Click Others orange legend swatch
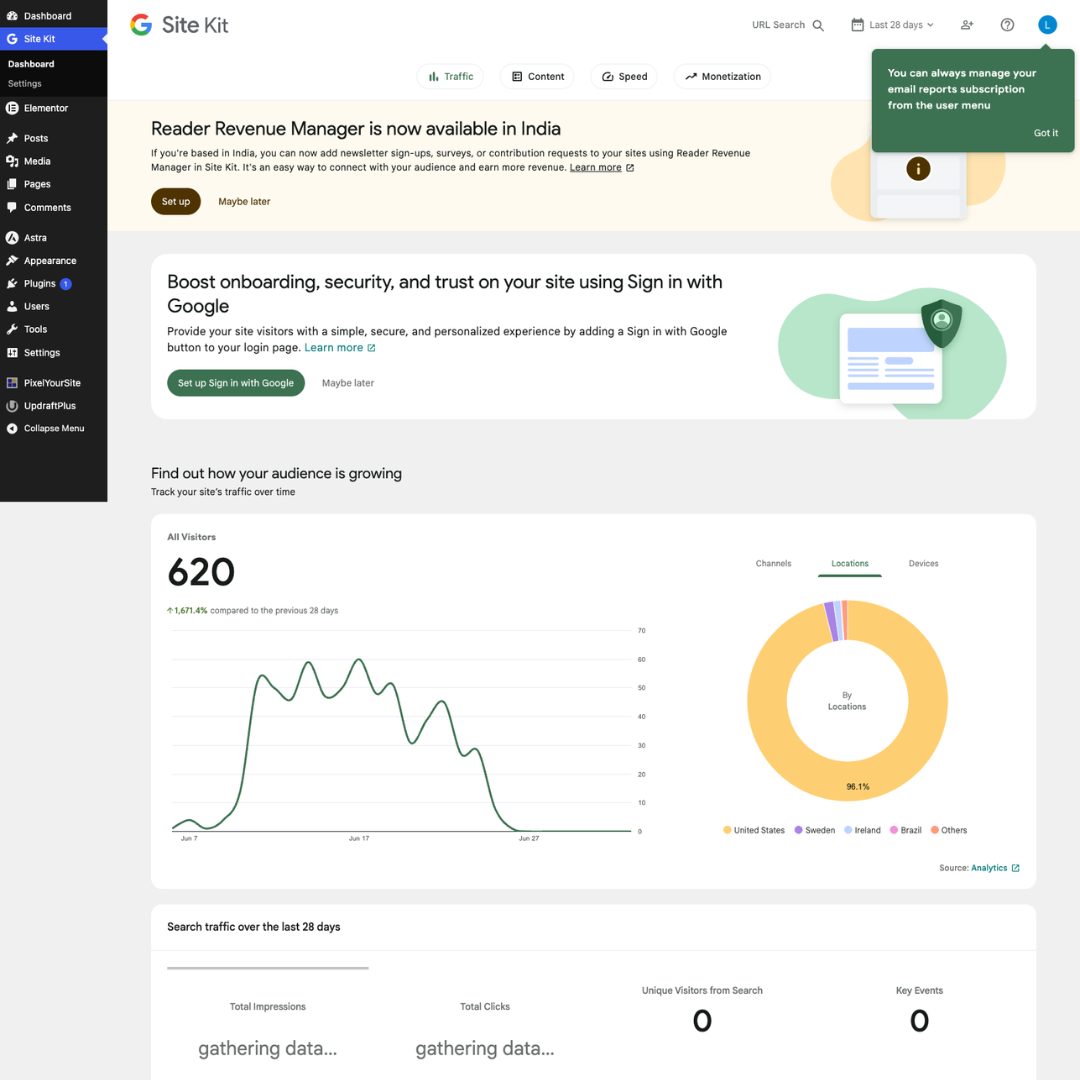The height and width of the screenshot is (1080, 1080). click(x=935, y=830)
